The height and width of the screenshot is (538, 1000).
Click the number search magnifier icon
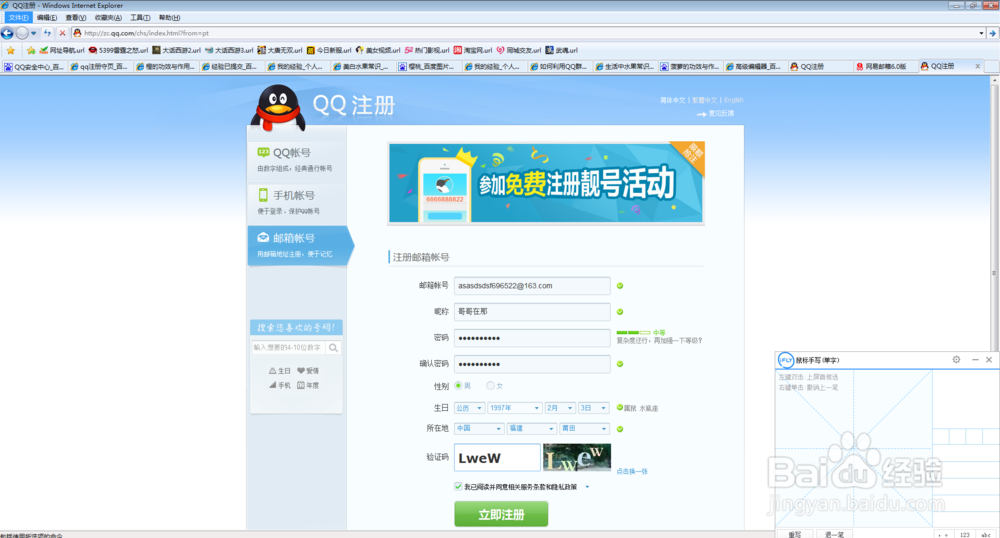click(x=334, y=348)
